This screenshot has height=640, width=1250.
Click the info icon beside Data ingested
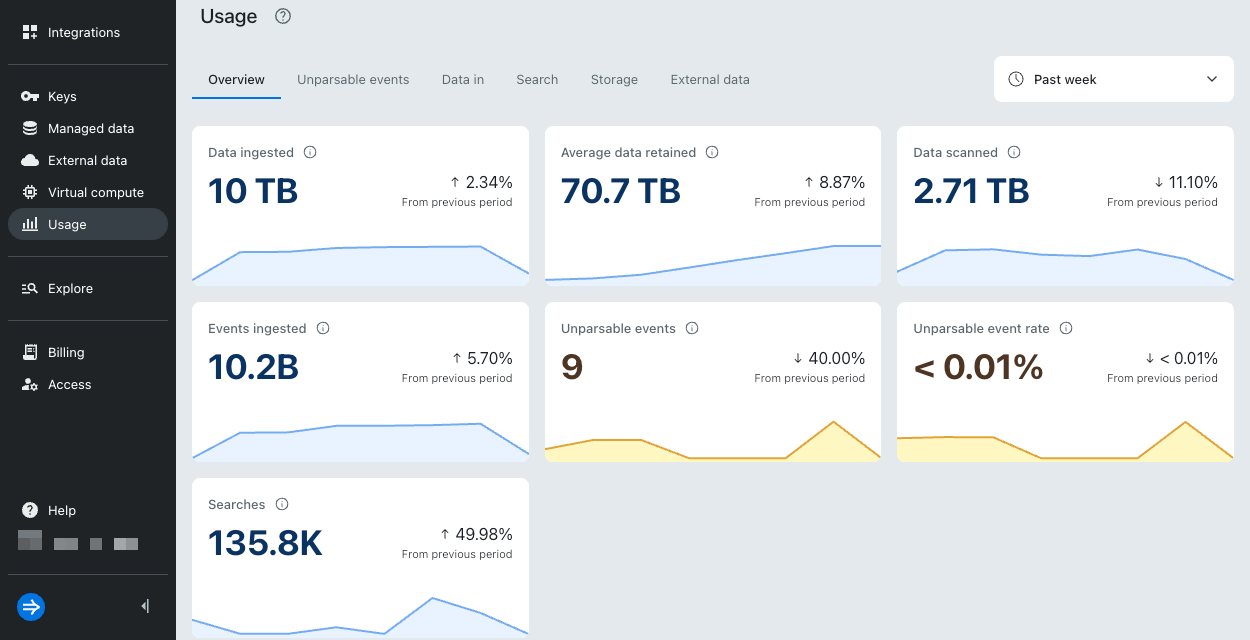310,152
